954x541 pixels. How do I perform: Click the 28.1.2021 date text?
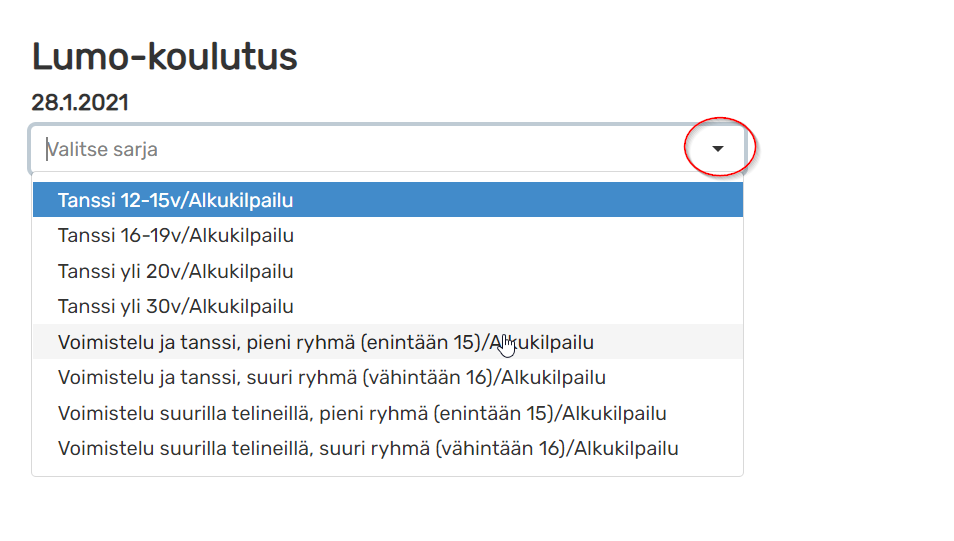tap(80, 102)
